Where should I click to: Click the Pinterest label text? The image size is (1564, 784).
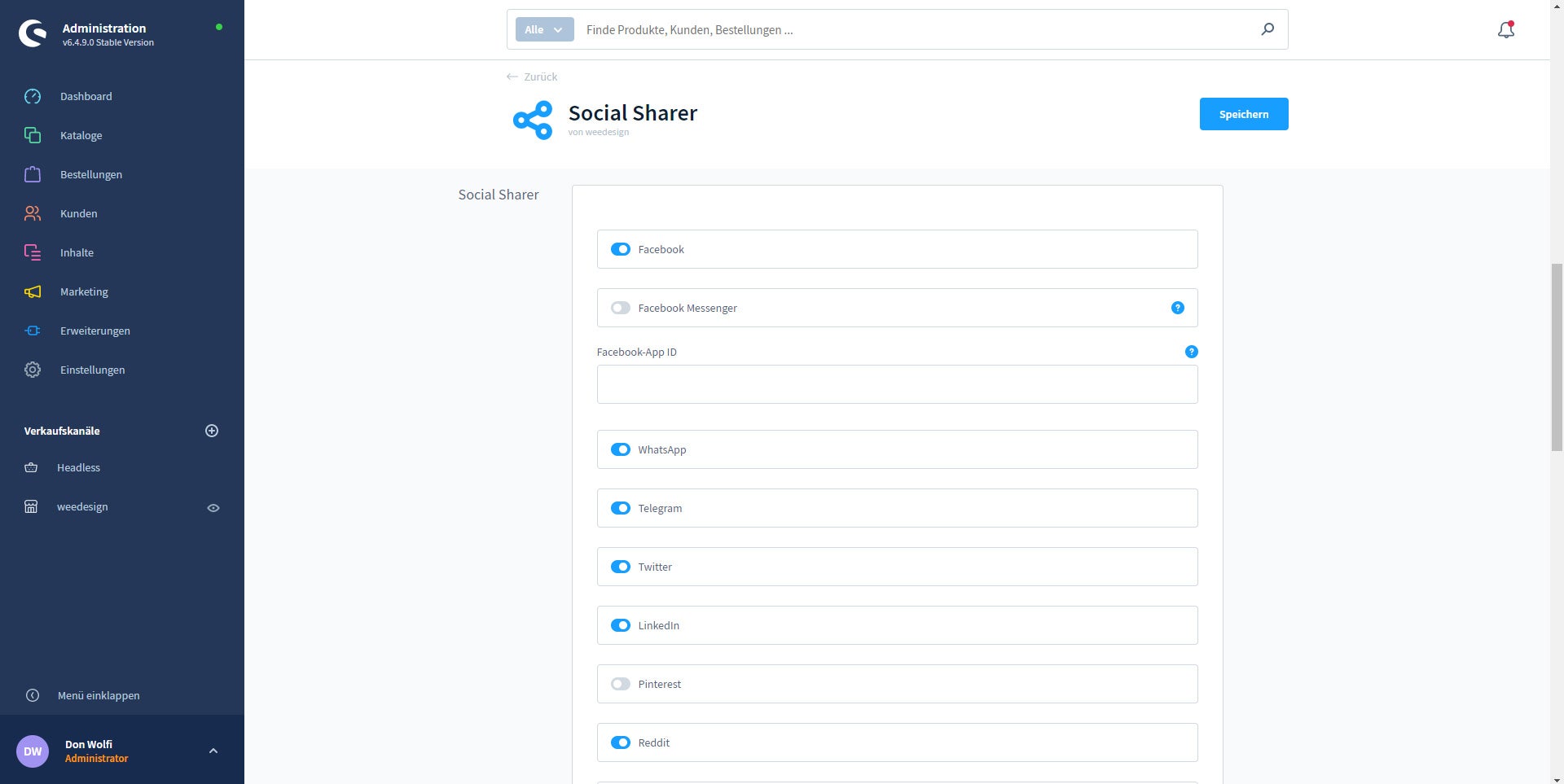[x=660, y=684]
